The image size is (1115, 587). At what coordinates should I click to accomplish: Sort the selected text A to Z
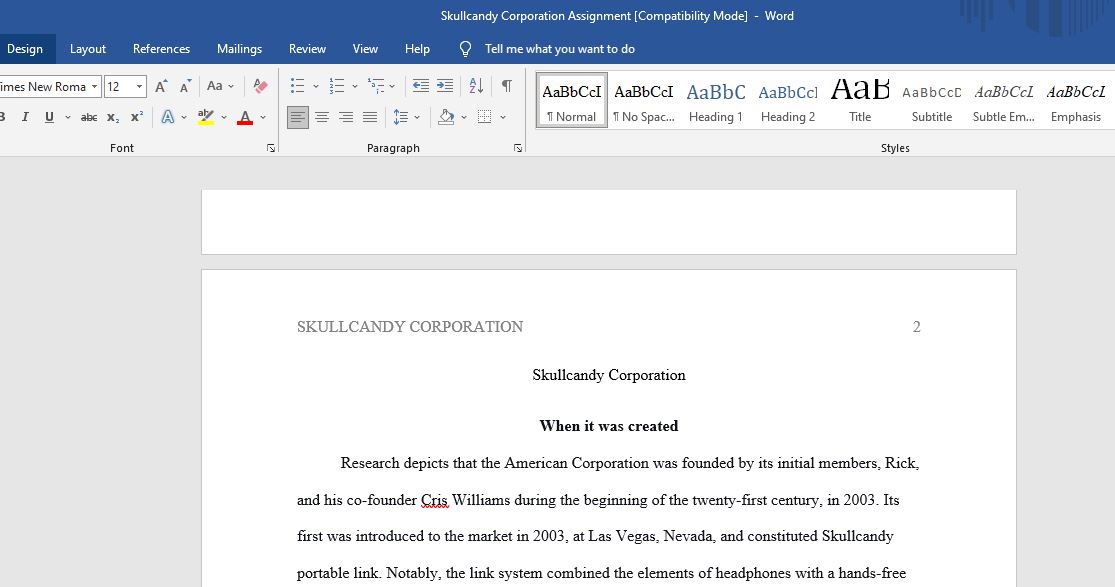(476, 86)
